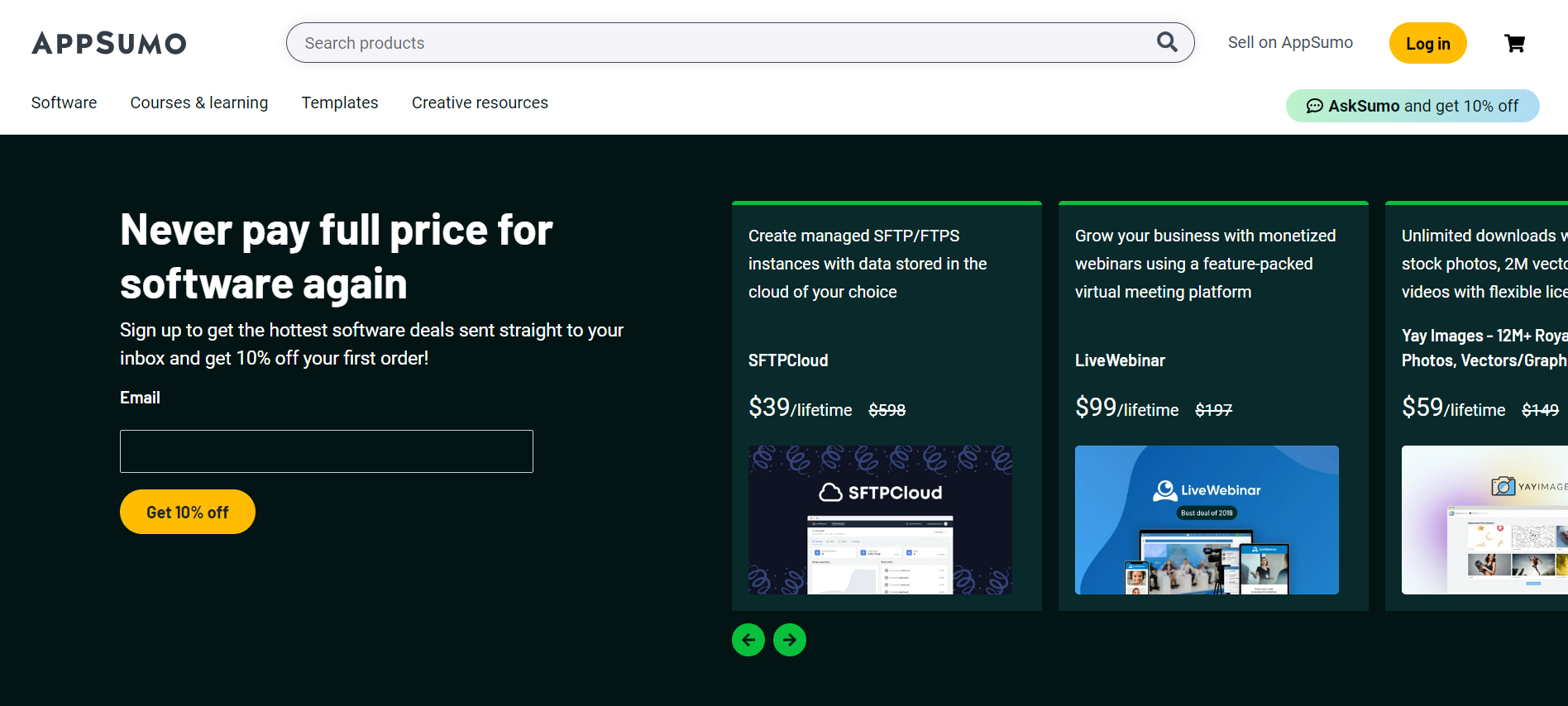Click the Email input box

click(327, 451)
